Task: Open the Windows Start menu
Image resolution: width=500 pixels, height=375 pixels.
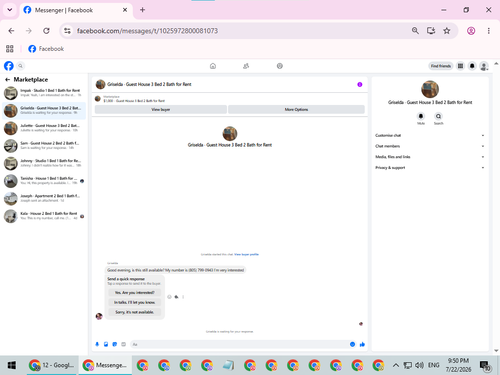Action: pyautogui.click(x=12, y=365)
